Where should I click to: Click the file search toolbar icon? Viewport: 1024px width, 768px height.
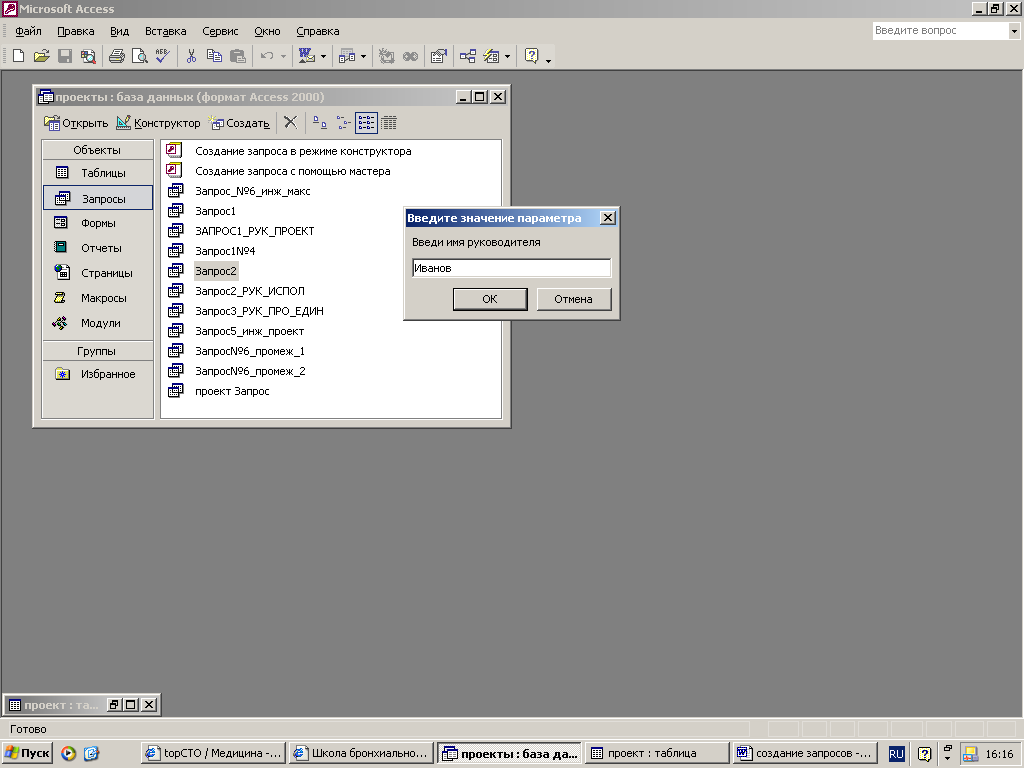coord(88,56)
